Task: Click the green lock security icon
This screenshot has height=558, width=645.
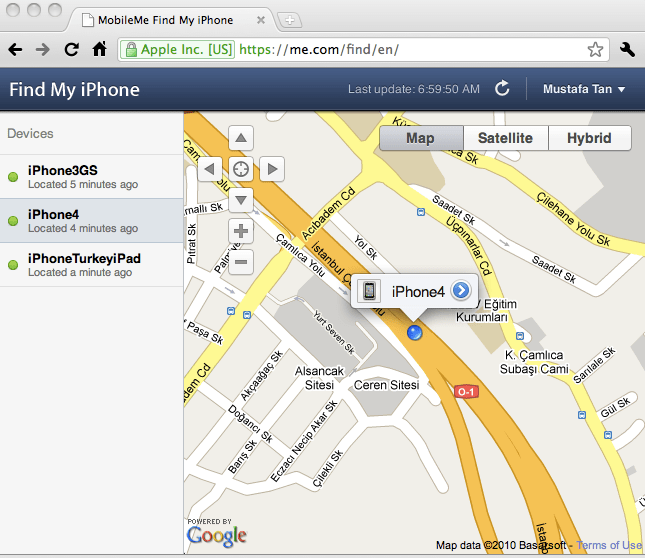Action: (131, 50)
